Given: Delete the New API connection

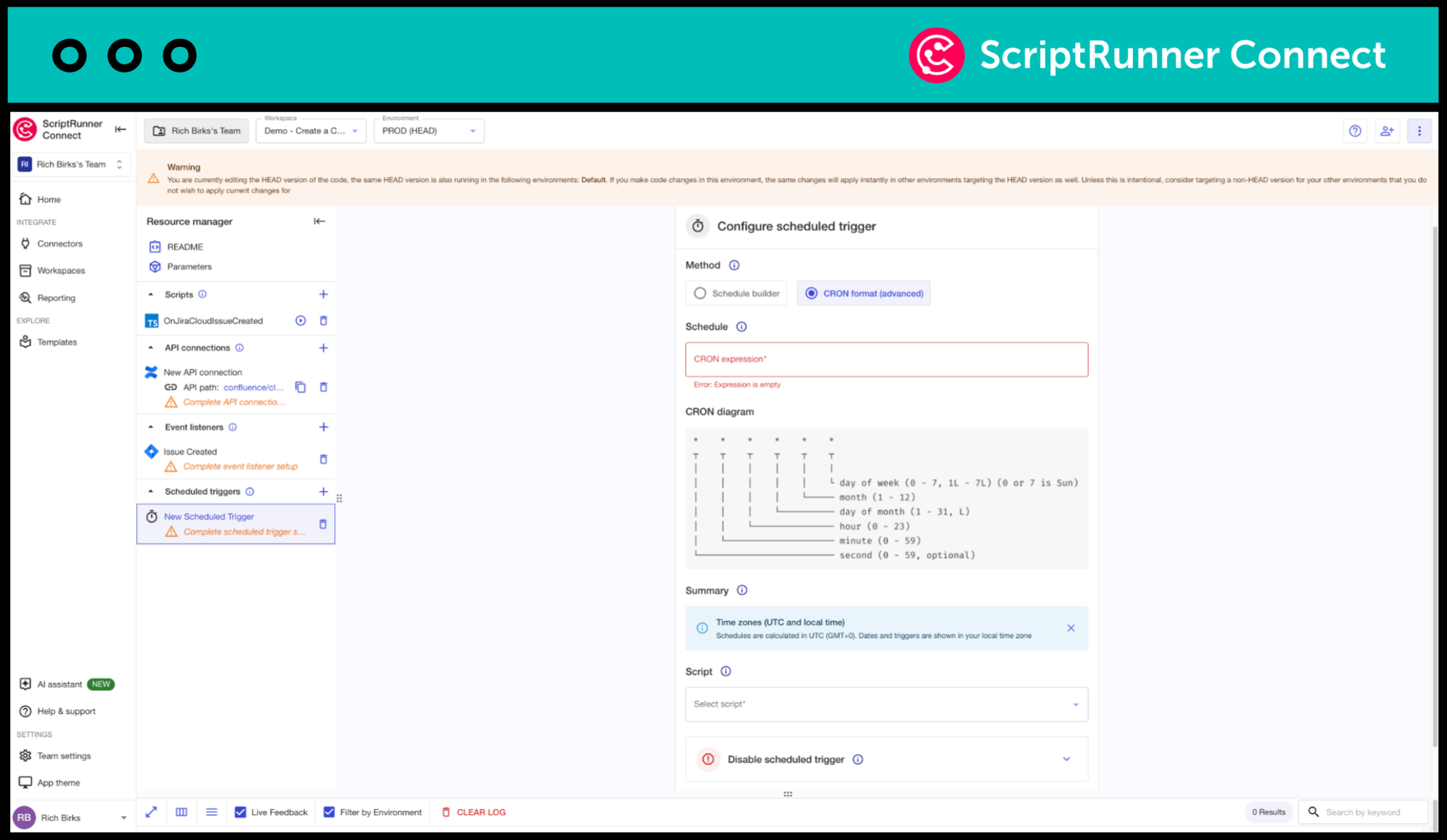Looking at the screenshot, I should tap(323, 387).
